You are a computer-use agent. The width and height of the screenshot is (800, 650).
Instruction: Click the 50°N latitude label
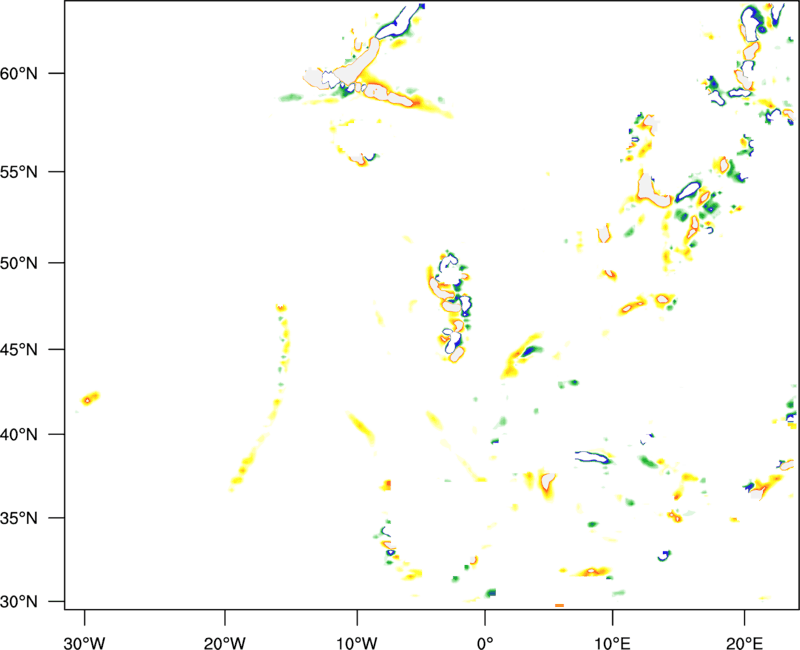pos(19,263)
